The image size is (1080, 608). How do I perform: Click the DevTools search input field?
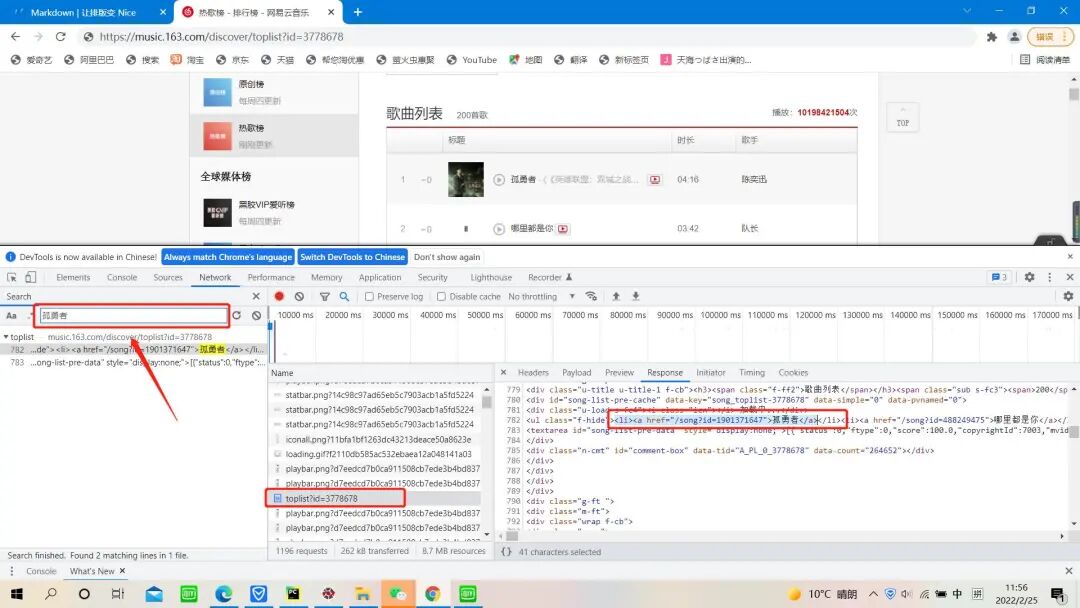(x=133, y=315)
